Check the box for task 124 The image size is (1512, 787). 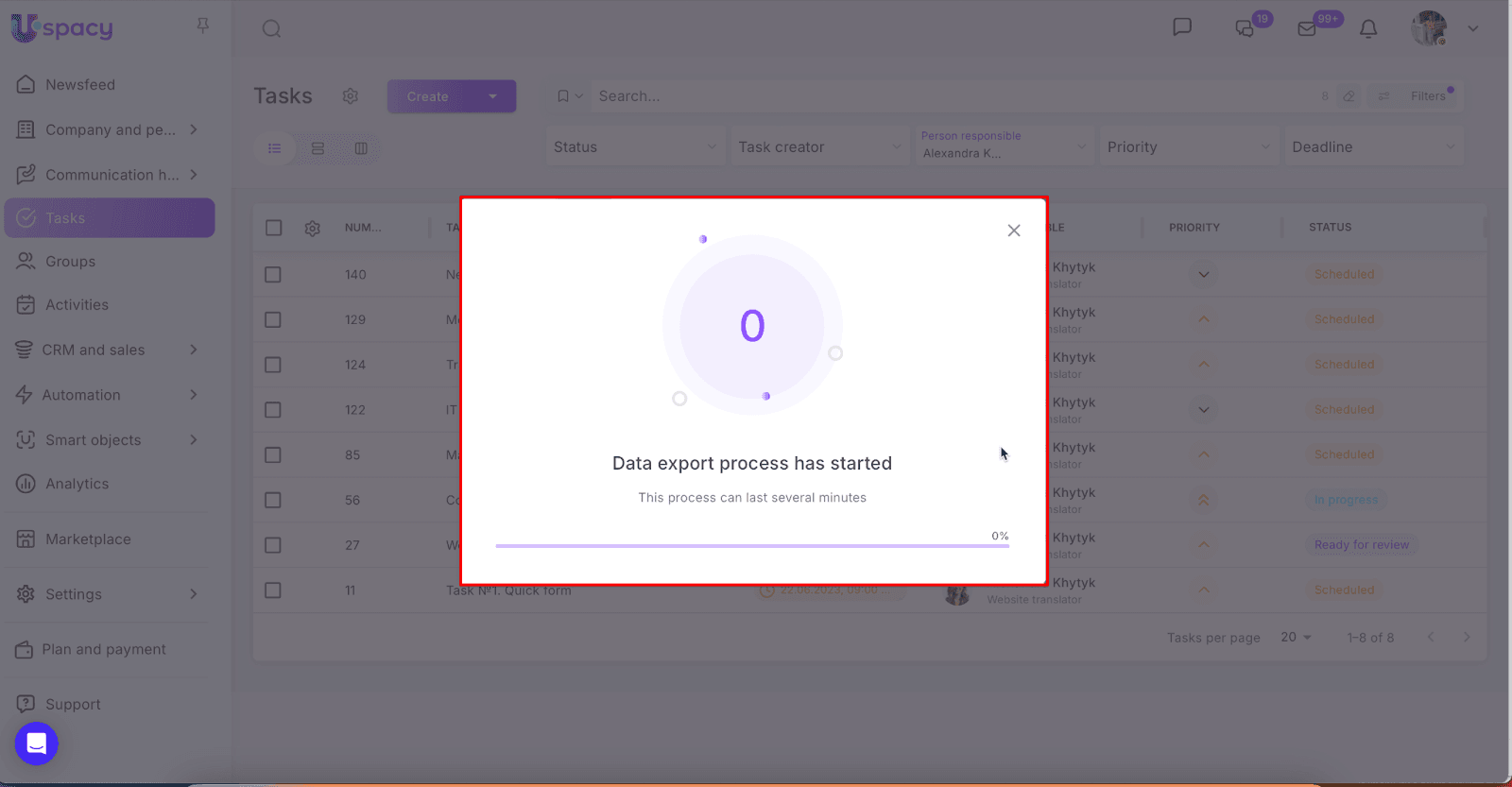273,365
